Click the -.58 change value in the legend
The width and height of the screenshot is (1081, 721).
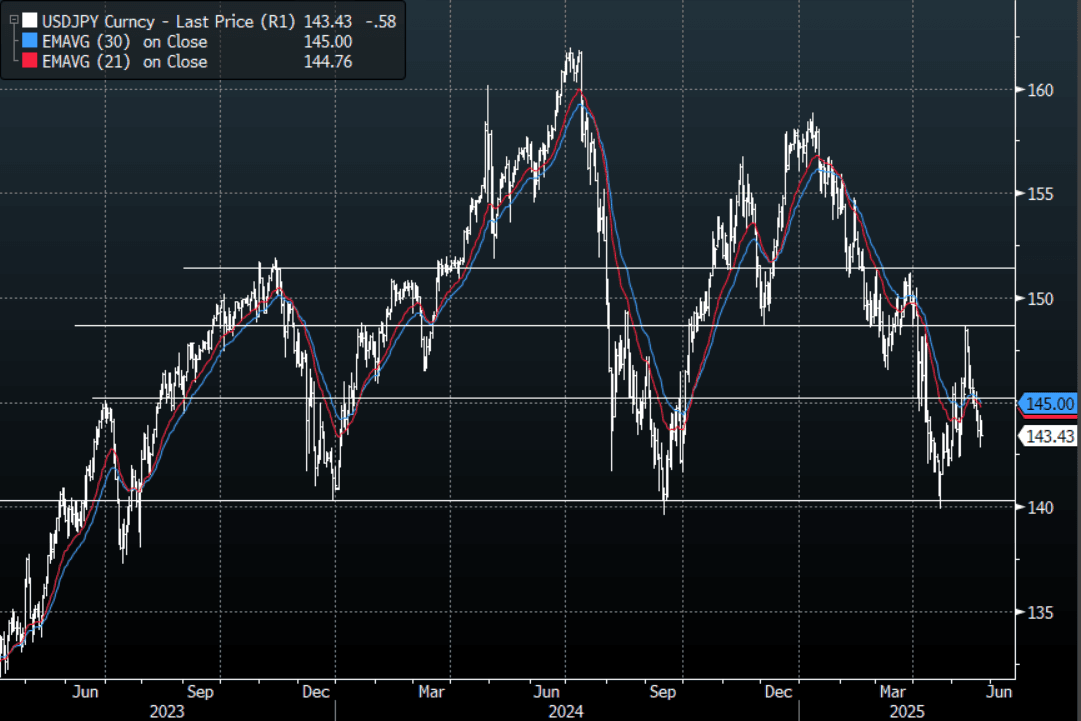tap(380, 20)
